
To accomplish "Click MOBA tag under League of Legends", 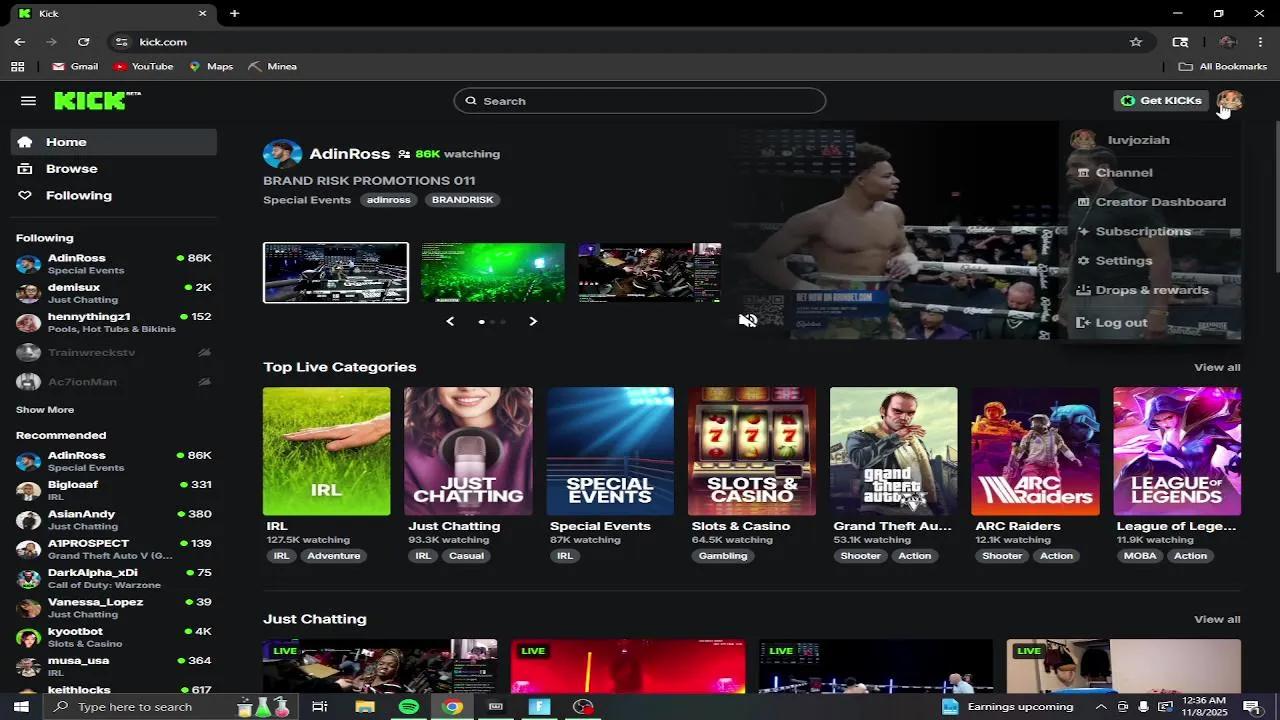I will click(x=1140, y=556).
